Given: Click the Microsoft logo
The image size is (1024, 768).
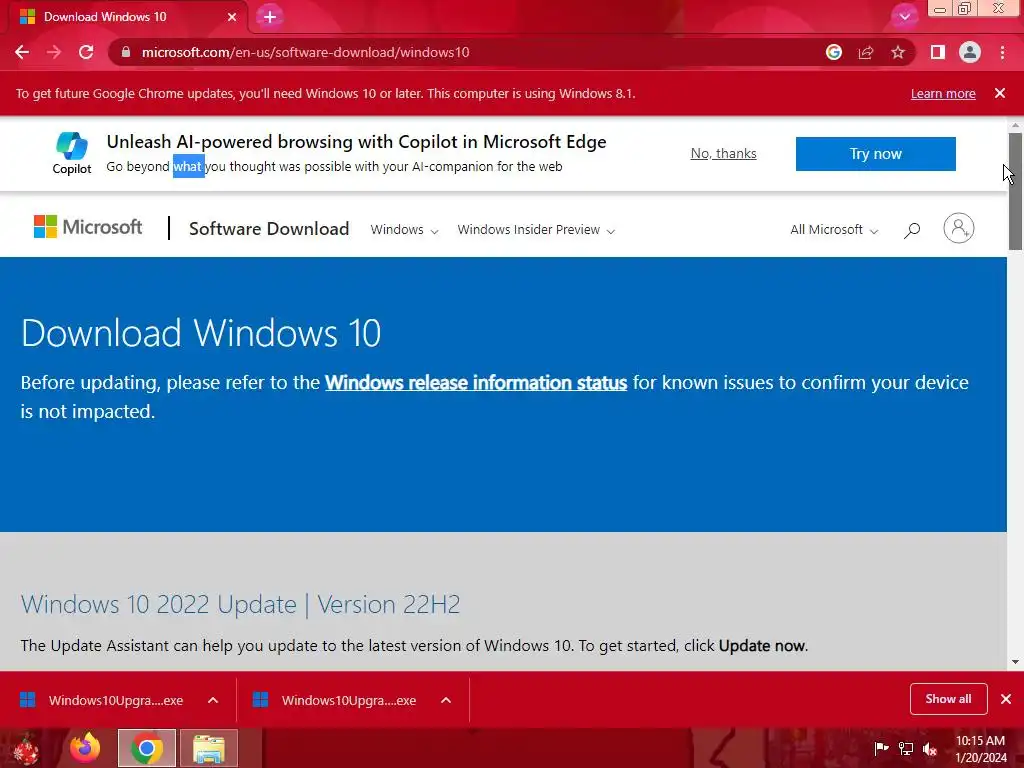Looking at the screenshot, I should pos(88,227).
